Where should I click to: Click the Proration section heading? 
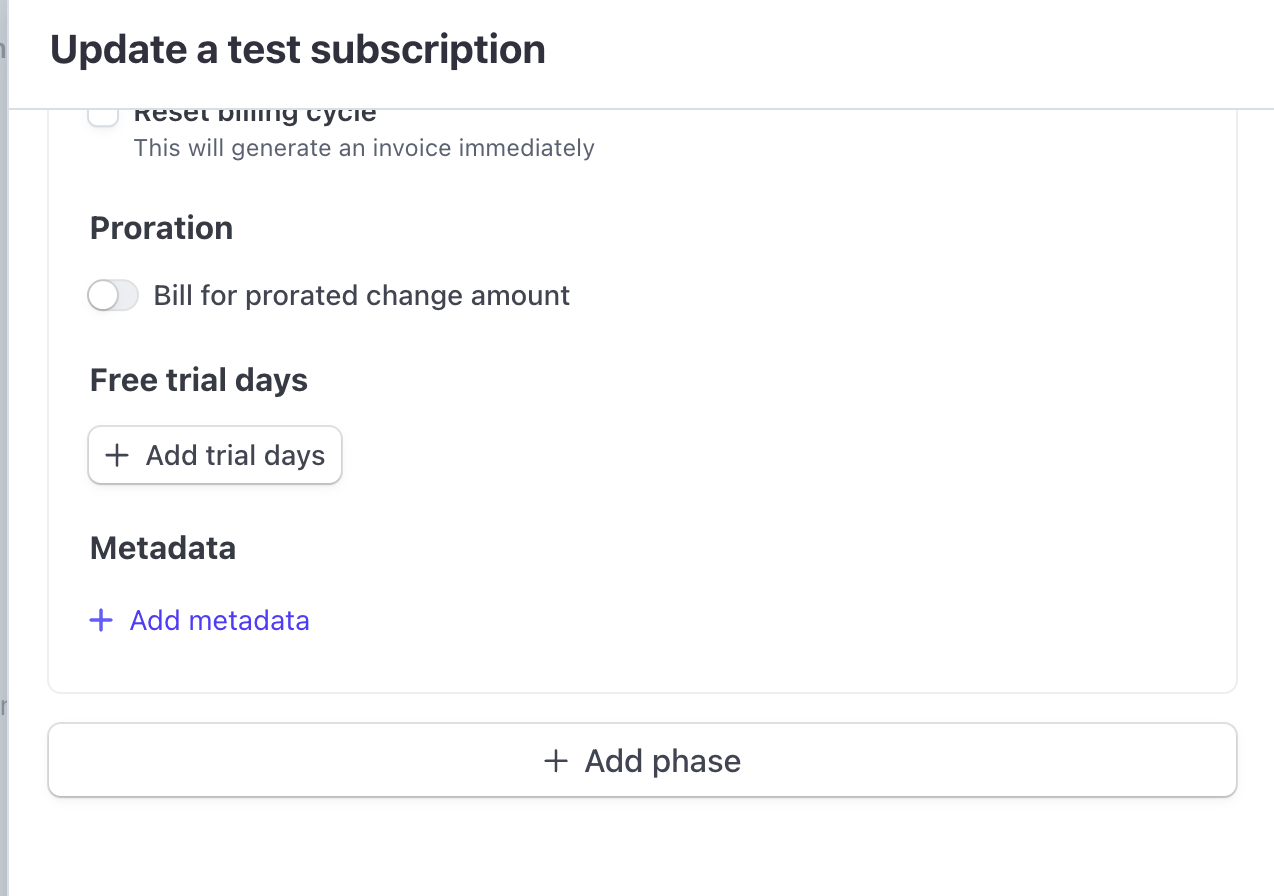(x=161, y=228)
